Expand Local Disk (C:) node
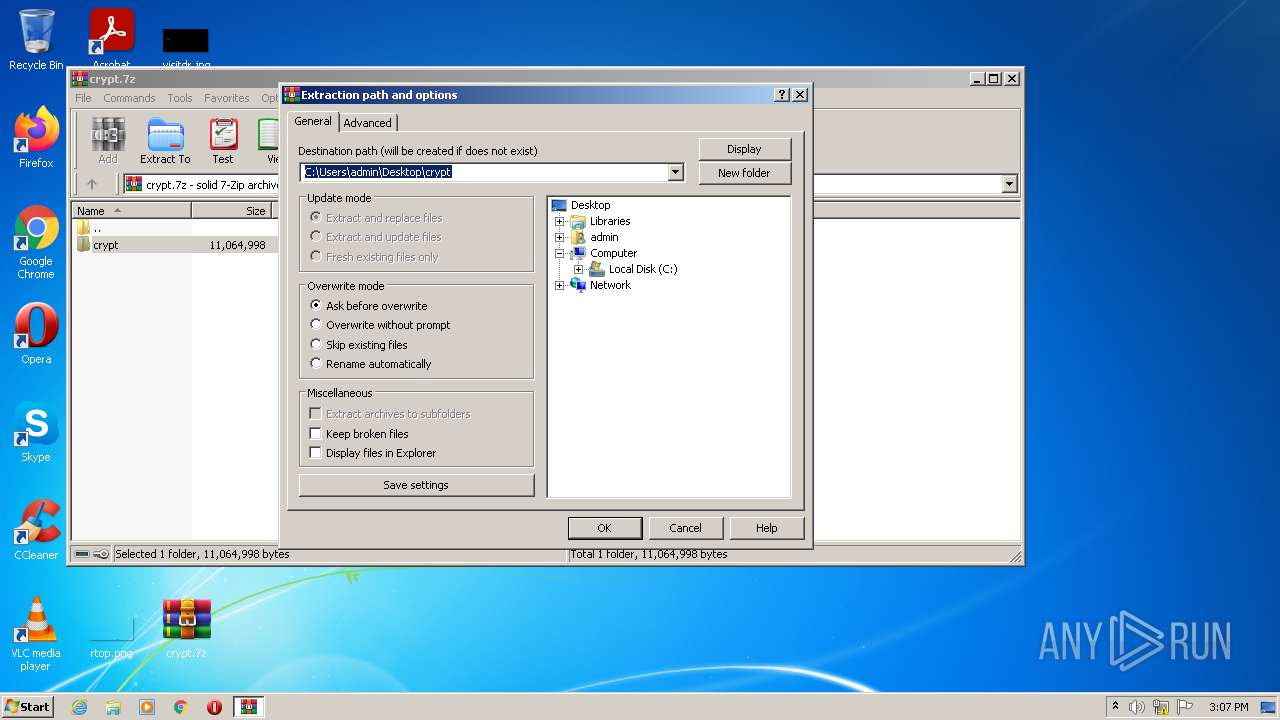The height and width of the screenshot is (720, 1280). pos(578,269)
